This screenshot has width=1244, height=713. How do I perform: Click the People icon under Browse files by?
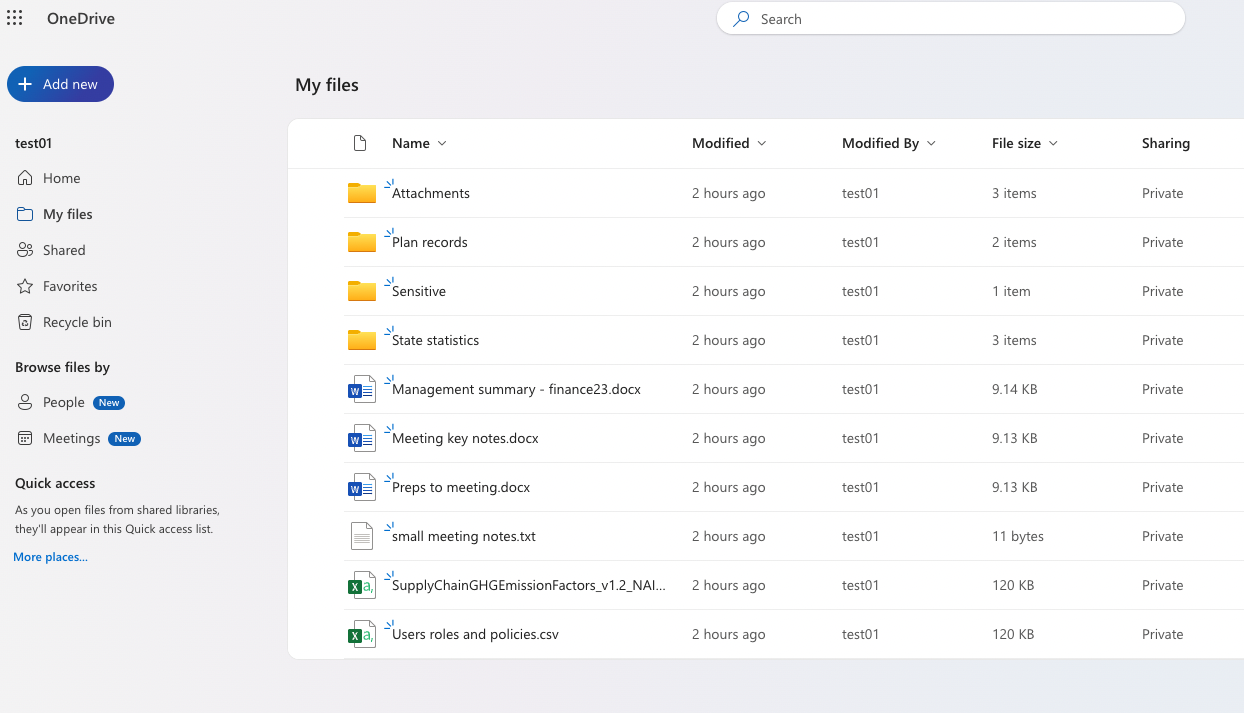23,402
